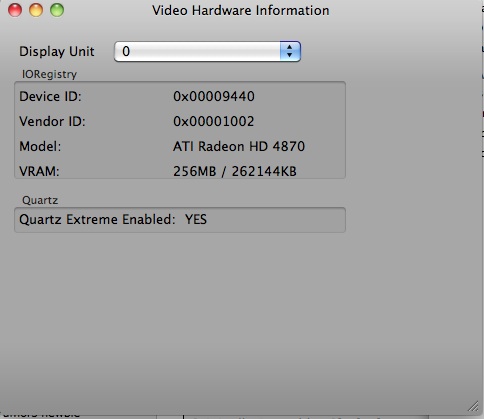
Task: Close the Video Hardware Information window
Action: pos(15,10)
